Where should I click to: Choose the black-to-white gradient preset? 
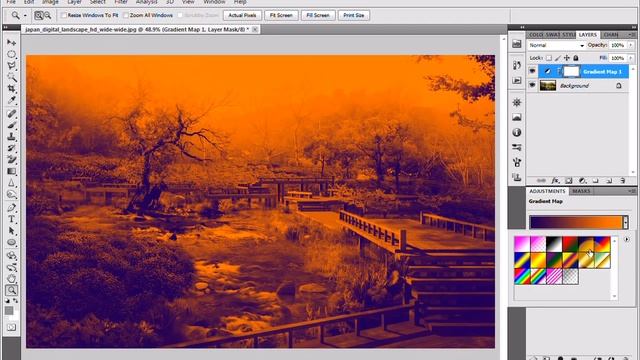(554, 244)
